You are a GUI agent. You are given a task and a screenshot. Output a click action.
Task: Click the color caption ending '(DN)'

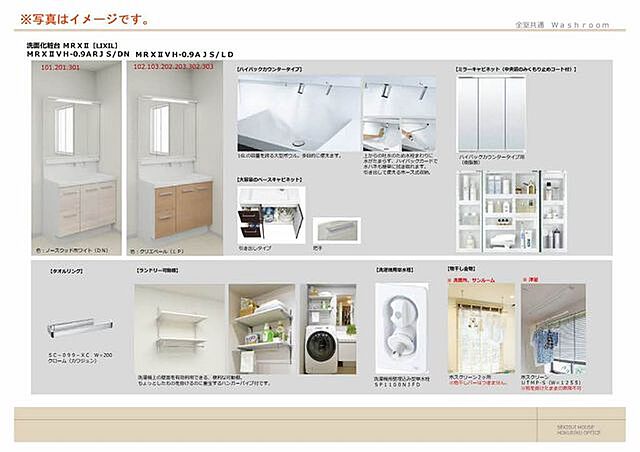click(x=72, y=250)
